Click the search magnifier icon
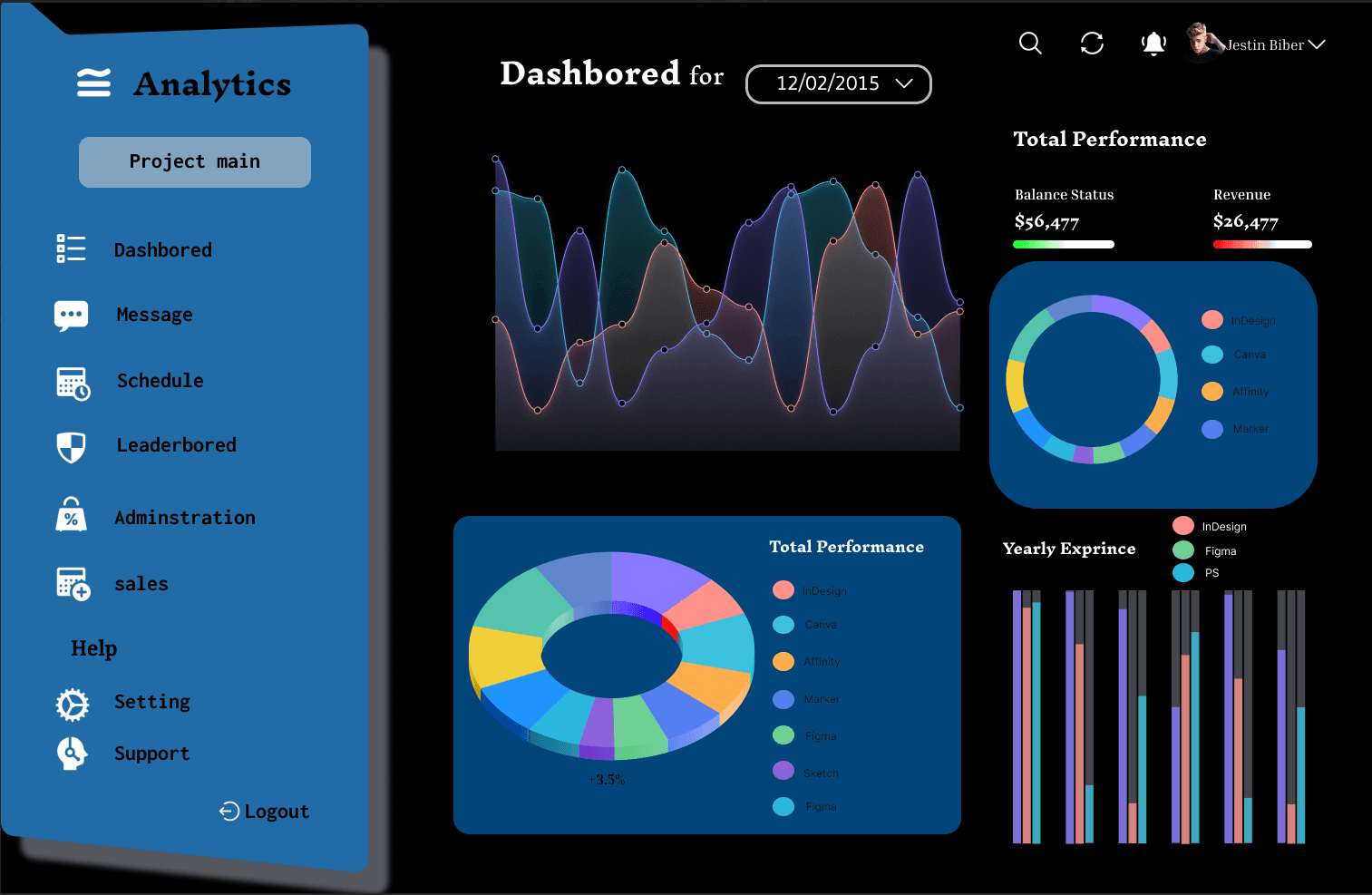The image size is (1372, 895). [1030, 43]
